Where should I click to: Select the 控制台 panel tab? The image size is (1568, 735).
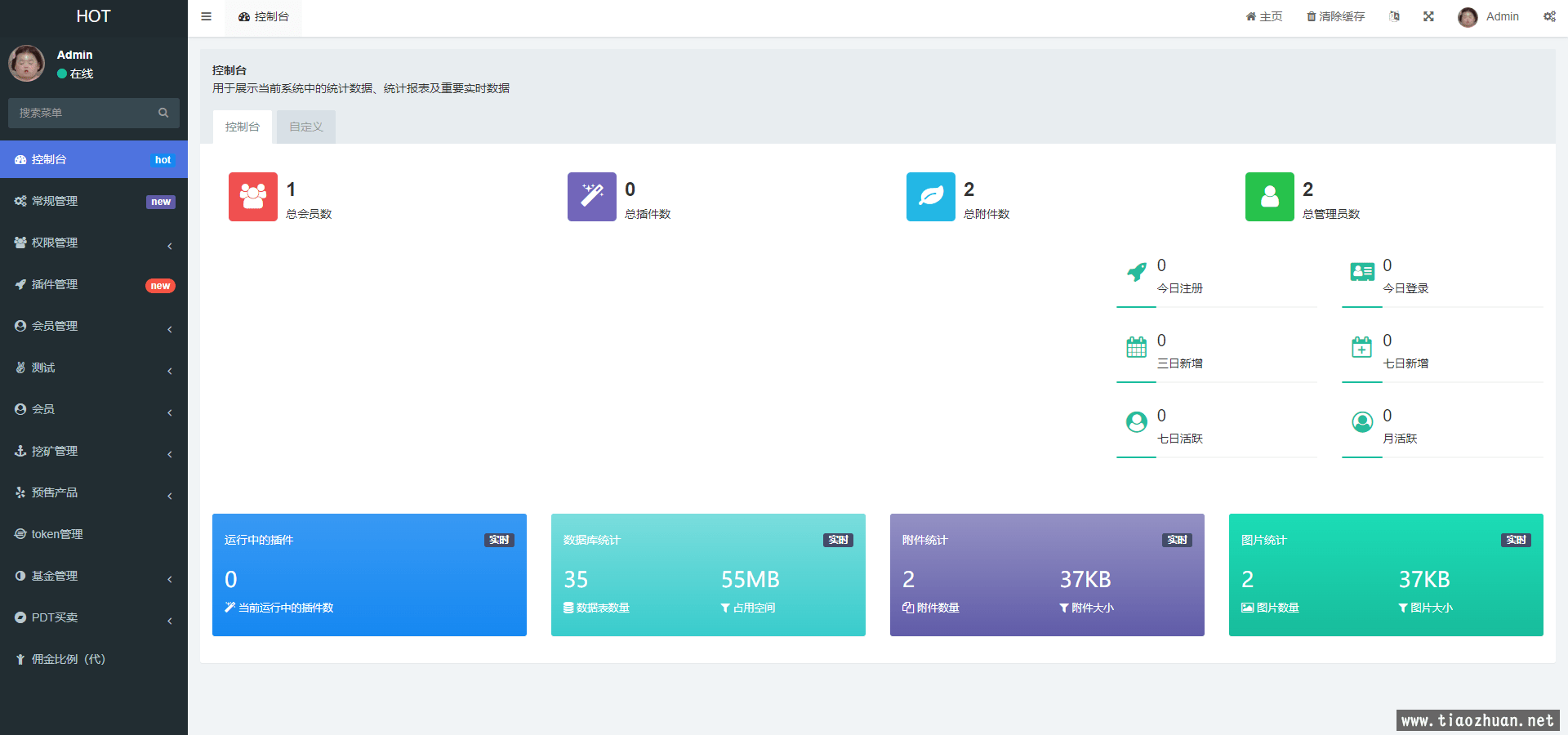pyautogui.click(x=243, y=127)
